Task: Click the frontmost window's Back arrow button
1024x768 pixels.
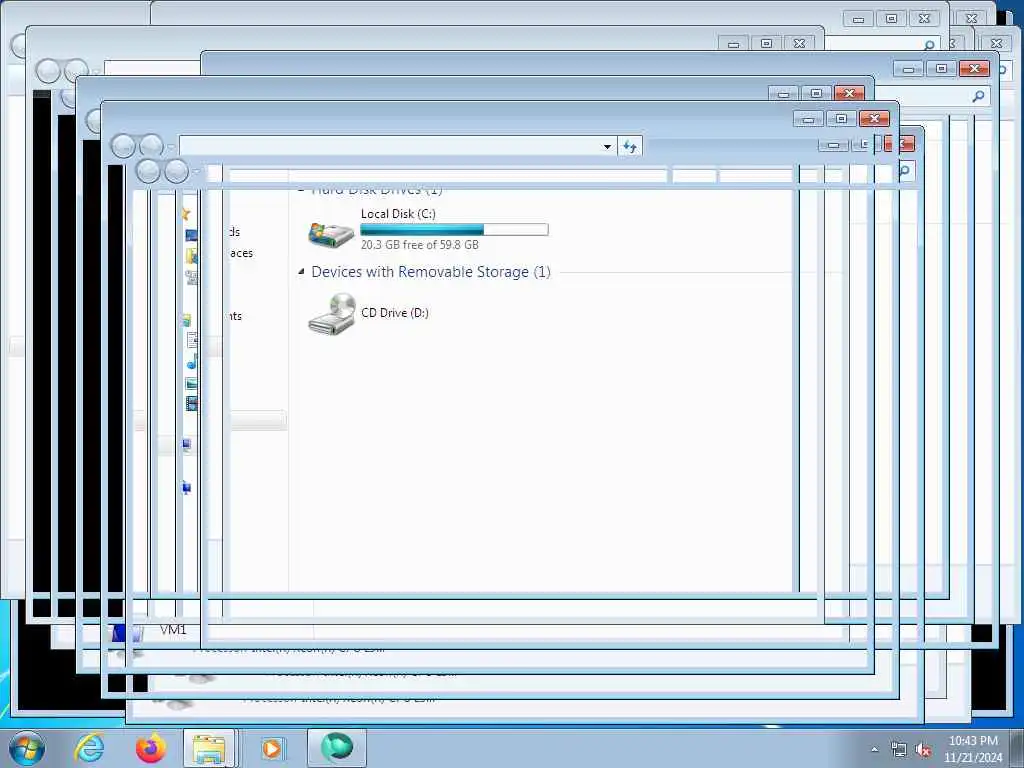Action: (x=148, y=171)
